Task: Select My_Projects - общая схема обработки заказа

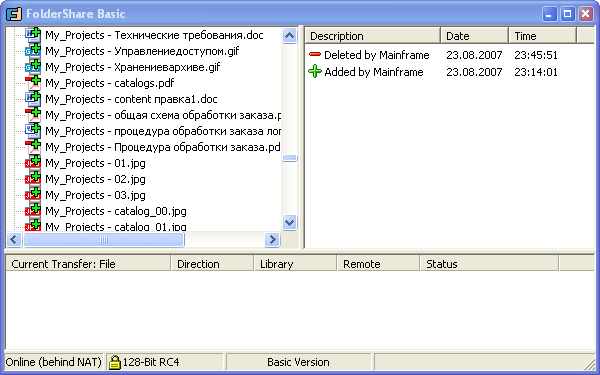Action: pyautogui.click(x=163, y=115)
